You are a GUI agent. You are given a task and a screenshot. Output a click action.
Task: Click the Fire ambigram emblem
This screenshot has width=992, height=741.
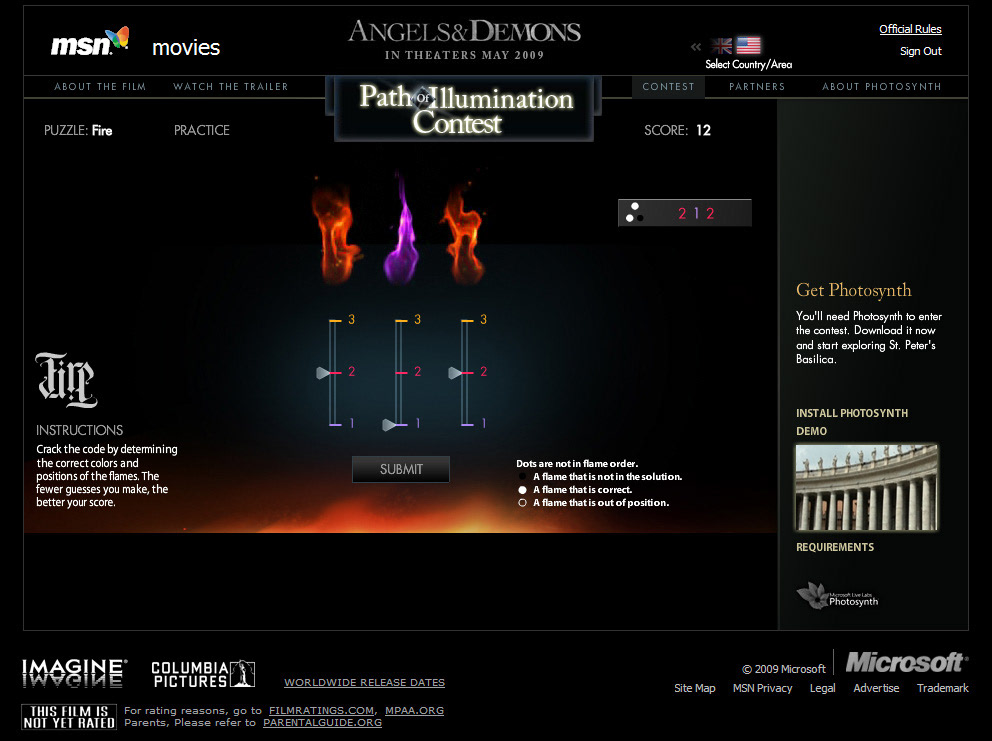point(66,380)
